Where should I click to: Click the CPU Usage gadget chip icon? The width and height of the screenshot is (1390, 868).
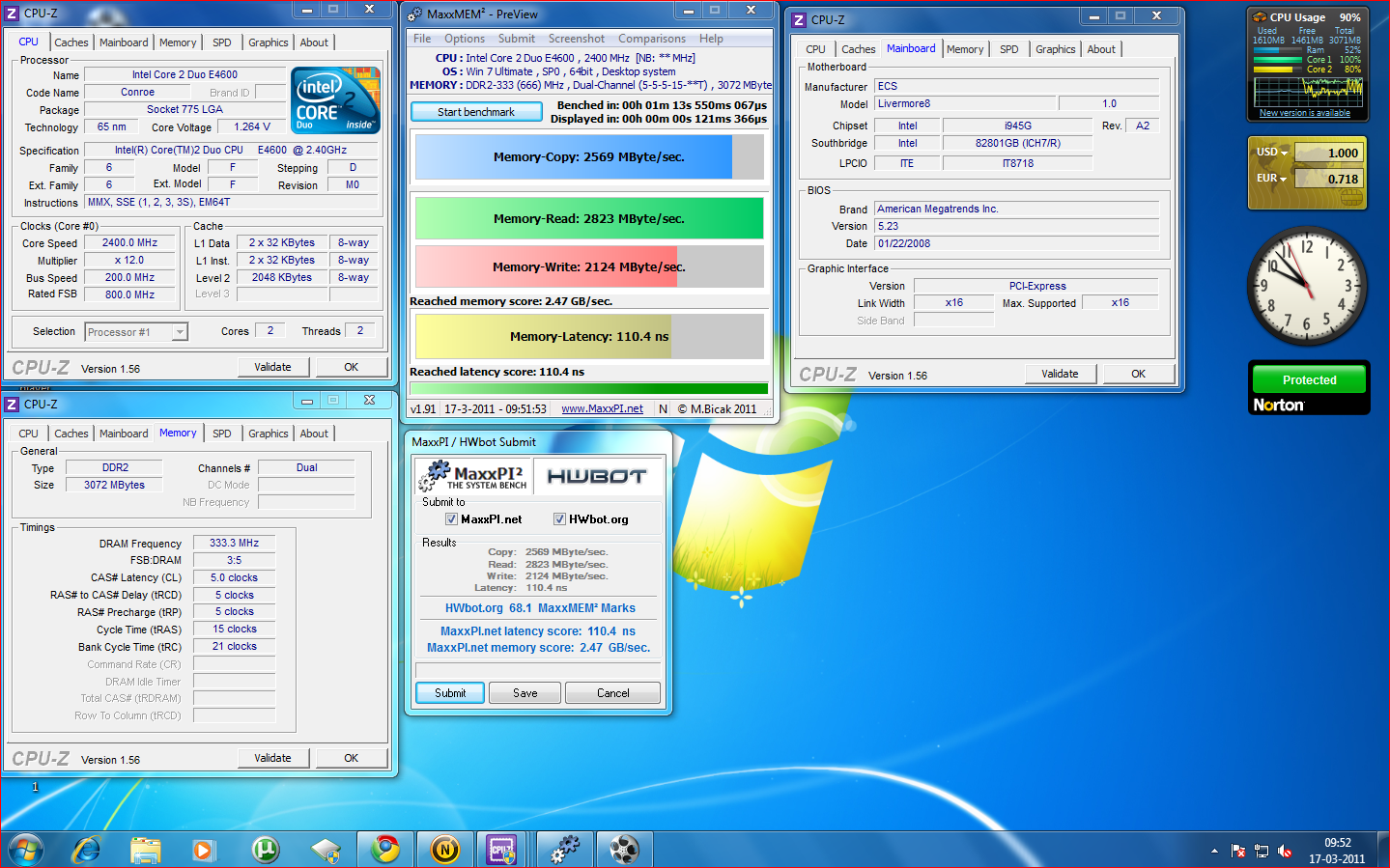[1260, 17]
